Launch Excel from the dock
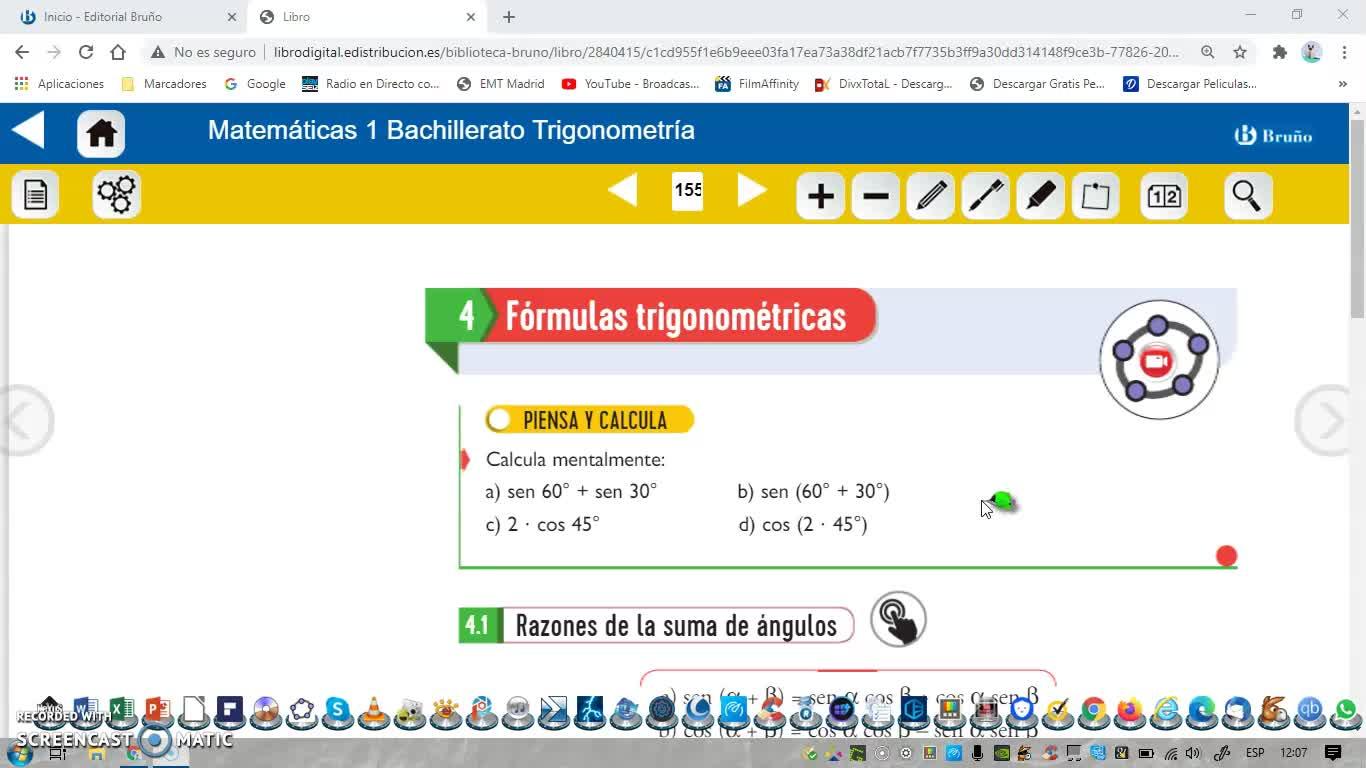The height and width of the screenshot is (768, 1366). pos(122,711)
